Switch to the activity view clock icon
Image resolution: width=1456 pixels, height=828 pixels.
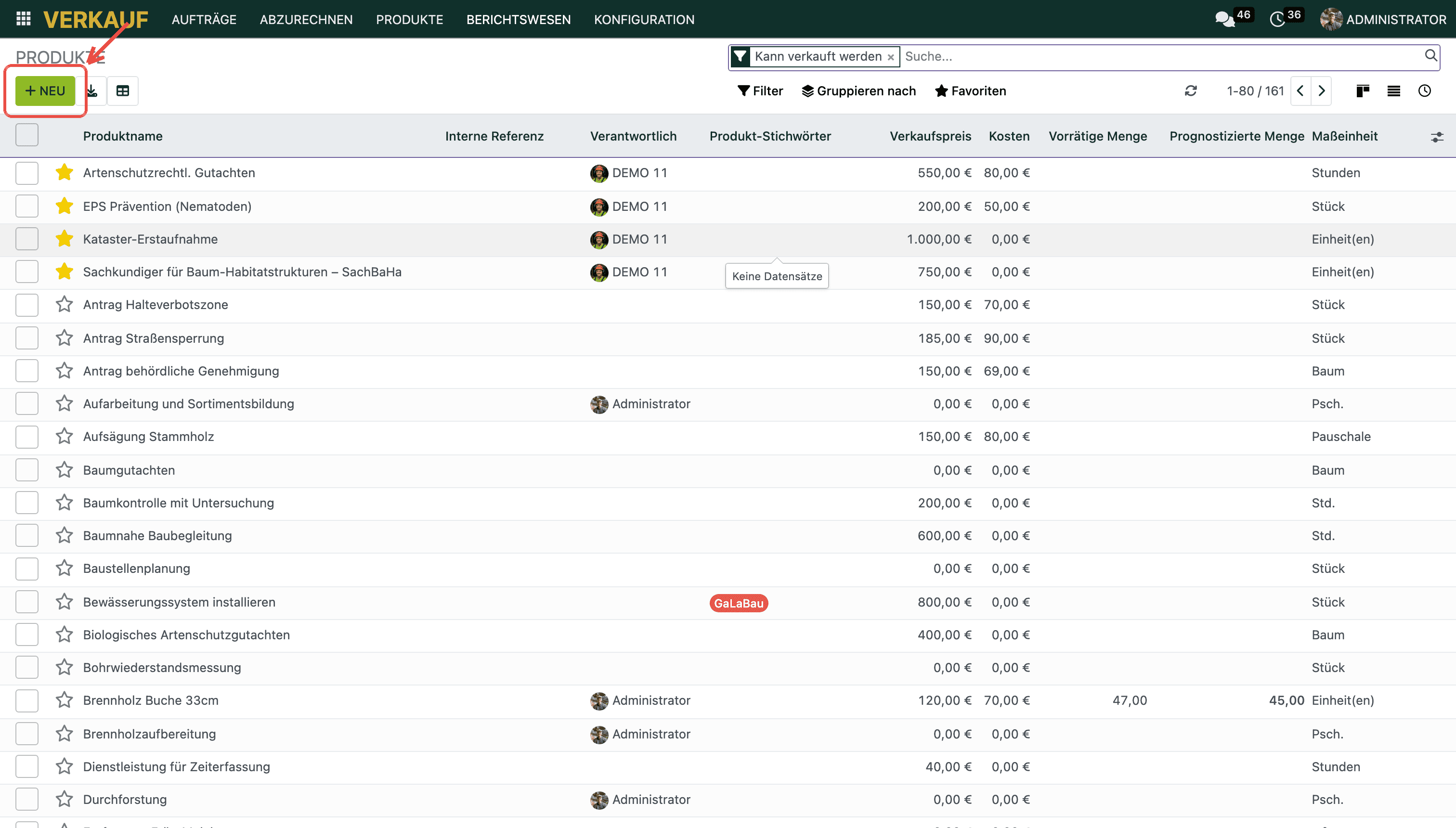pyautogui.click(x=1425, y=91)
